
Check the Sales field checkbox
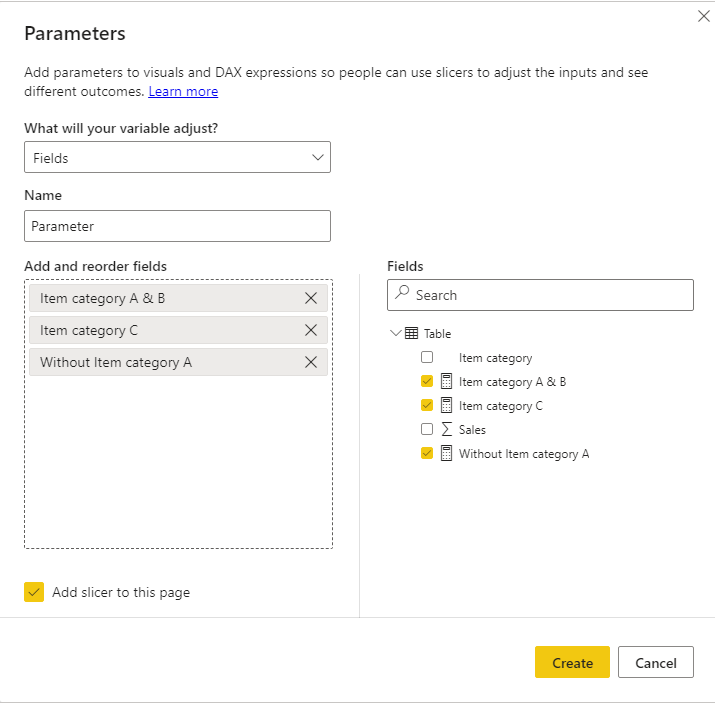(427, 429)
